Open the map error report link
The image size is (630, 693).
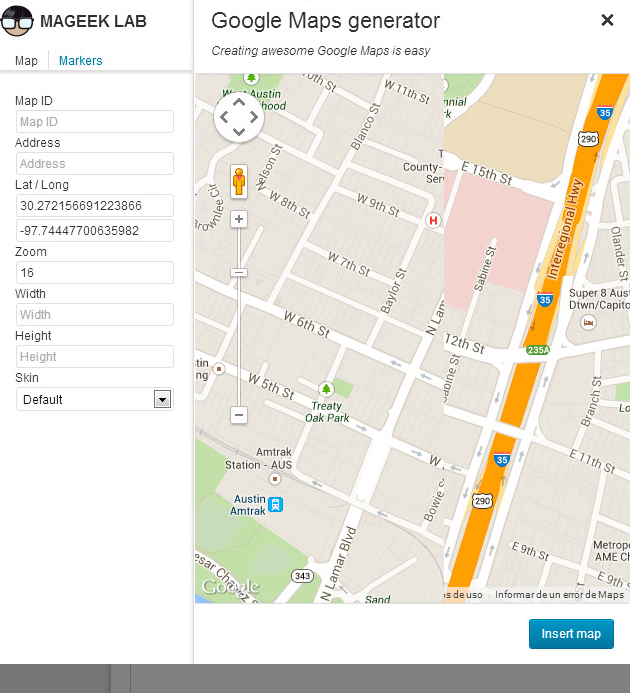coord(559,595)
